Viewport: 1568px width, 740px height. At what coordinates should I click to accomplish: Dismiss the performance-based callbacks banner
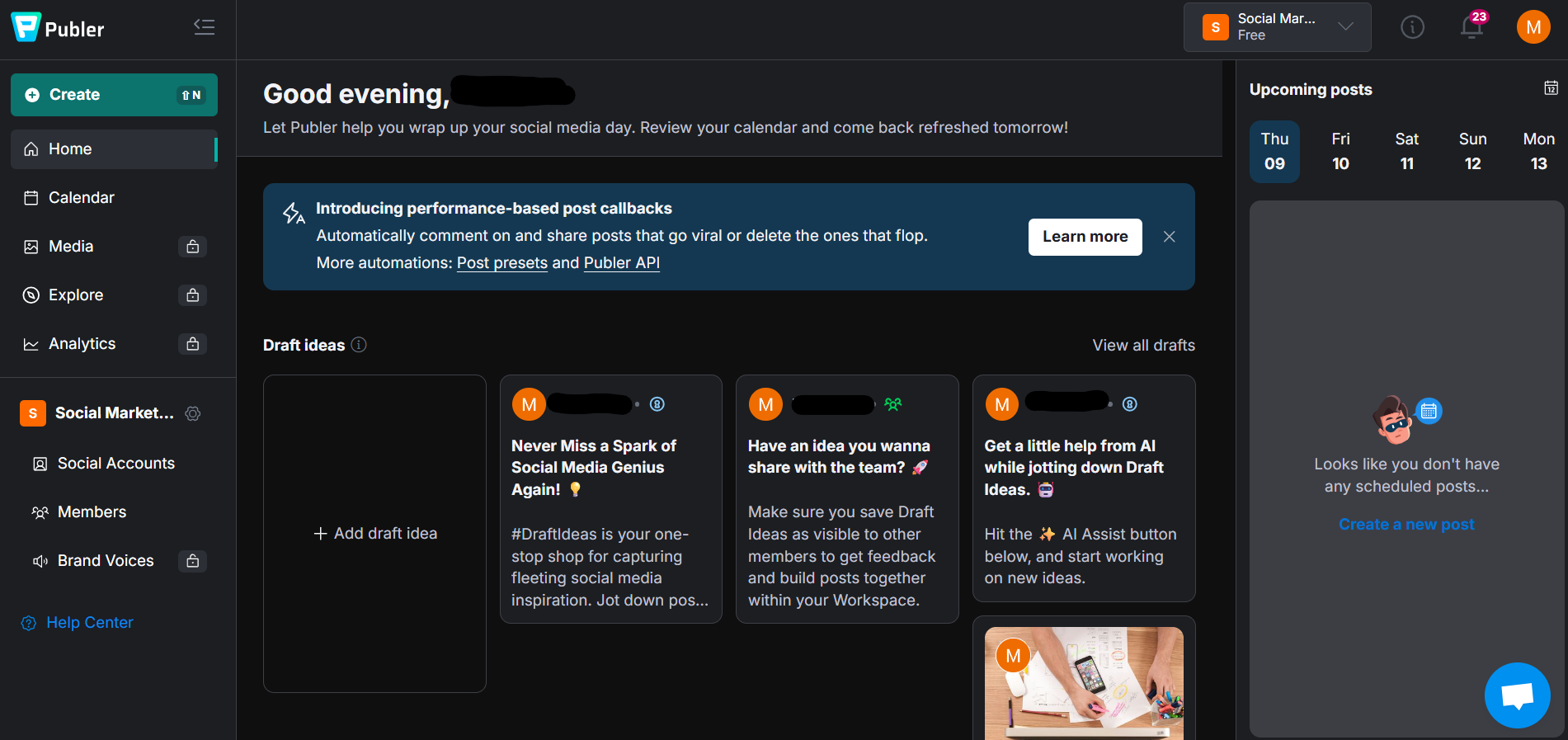tap(1169, 237)
